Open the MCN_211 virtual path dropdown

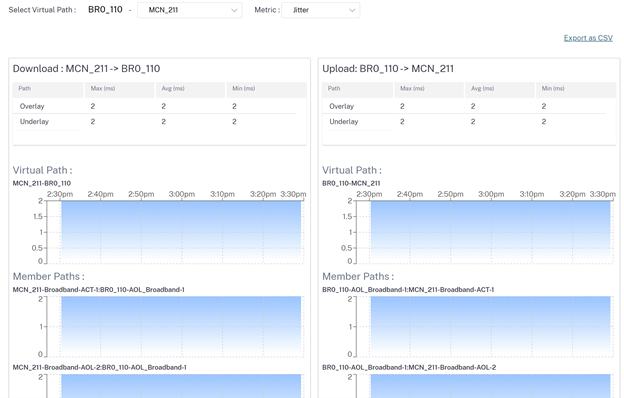pyautogui.click(x=189, y=10)
